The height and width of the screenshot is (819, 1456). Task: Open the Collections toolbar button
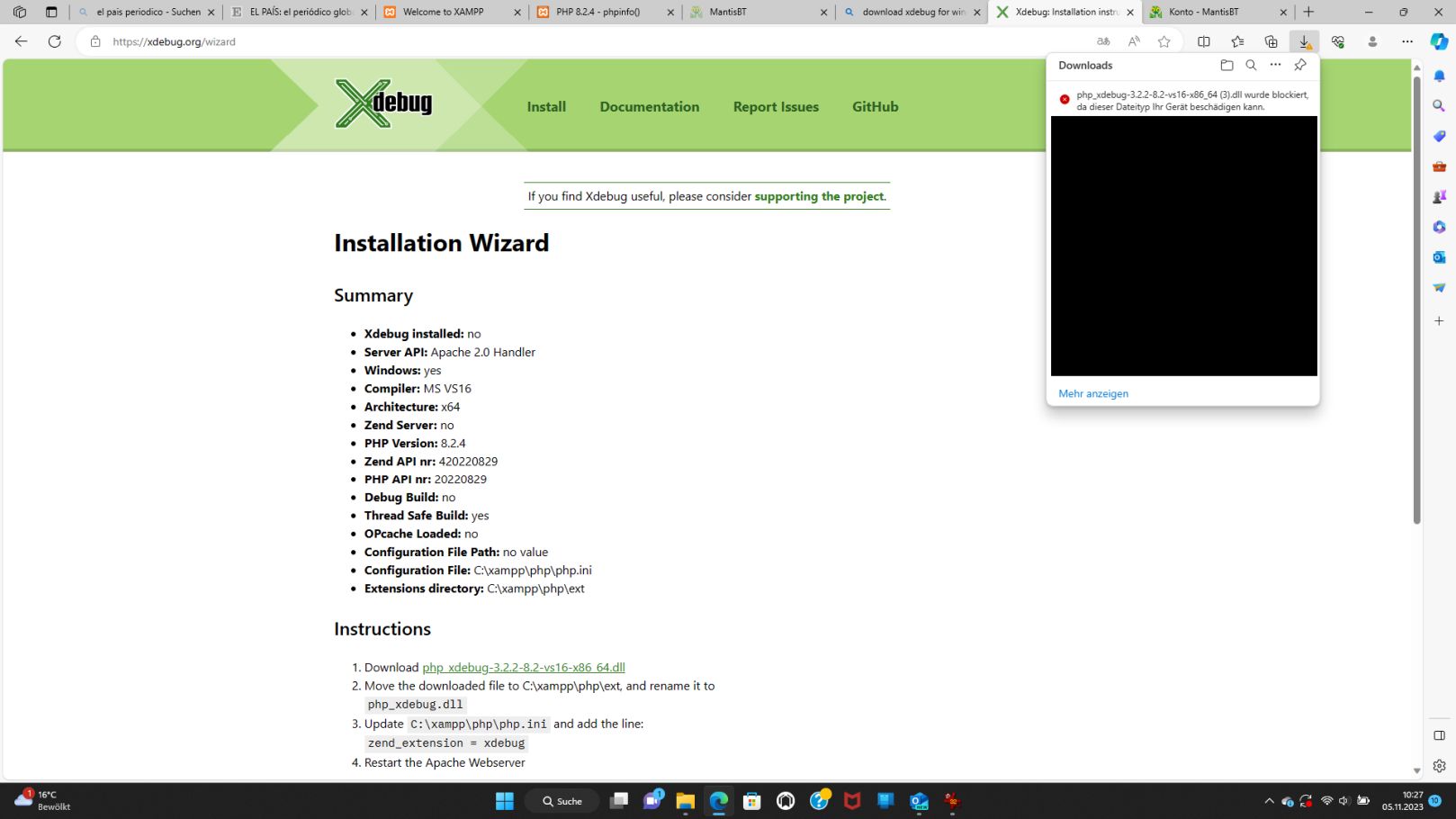(1271, 41)
